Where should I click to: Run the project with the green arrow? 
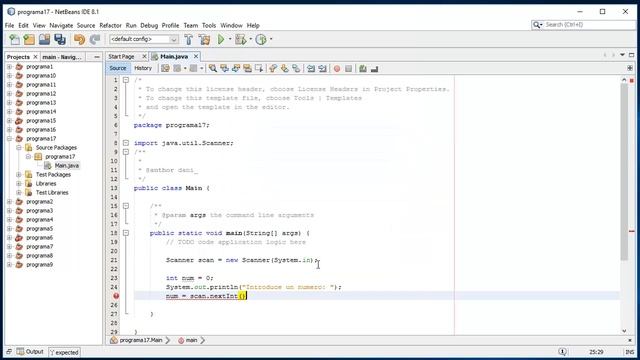[221, 39]
